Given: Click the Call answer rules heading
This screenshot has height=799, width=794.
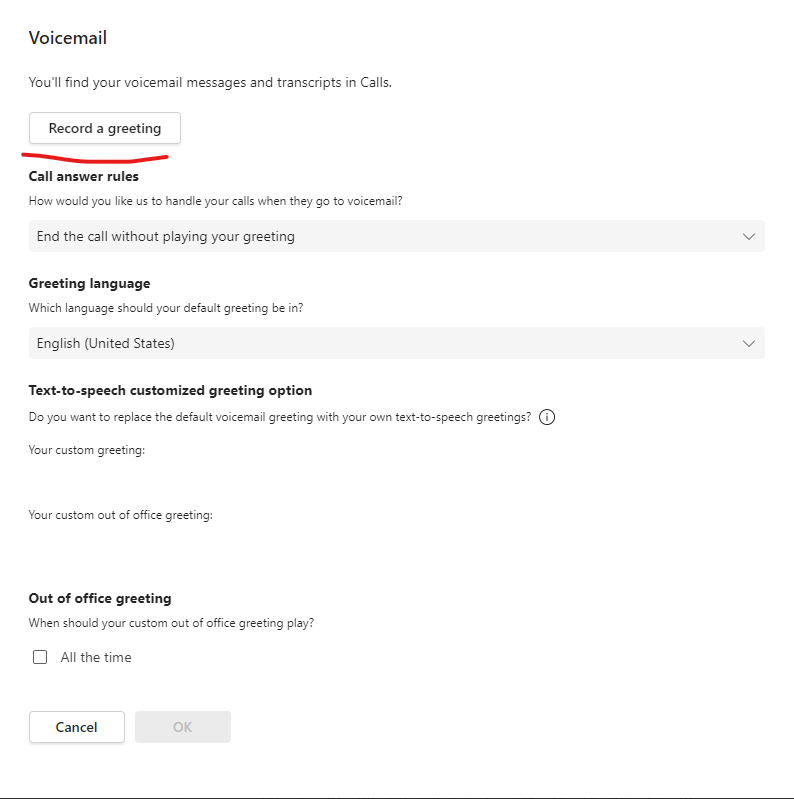Looking at the screenshot, I should click(84, 176).
